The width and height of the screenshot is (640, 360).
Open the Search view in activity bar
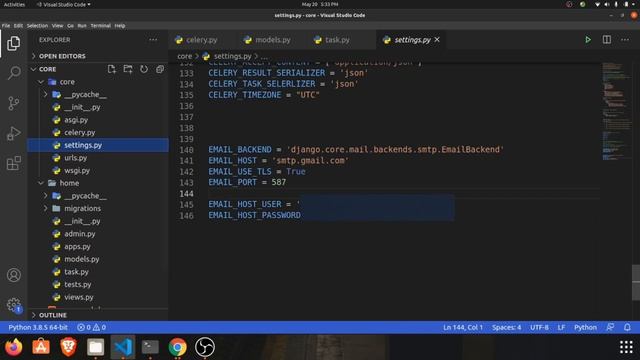13,73
